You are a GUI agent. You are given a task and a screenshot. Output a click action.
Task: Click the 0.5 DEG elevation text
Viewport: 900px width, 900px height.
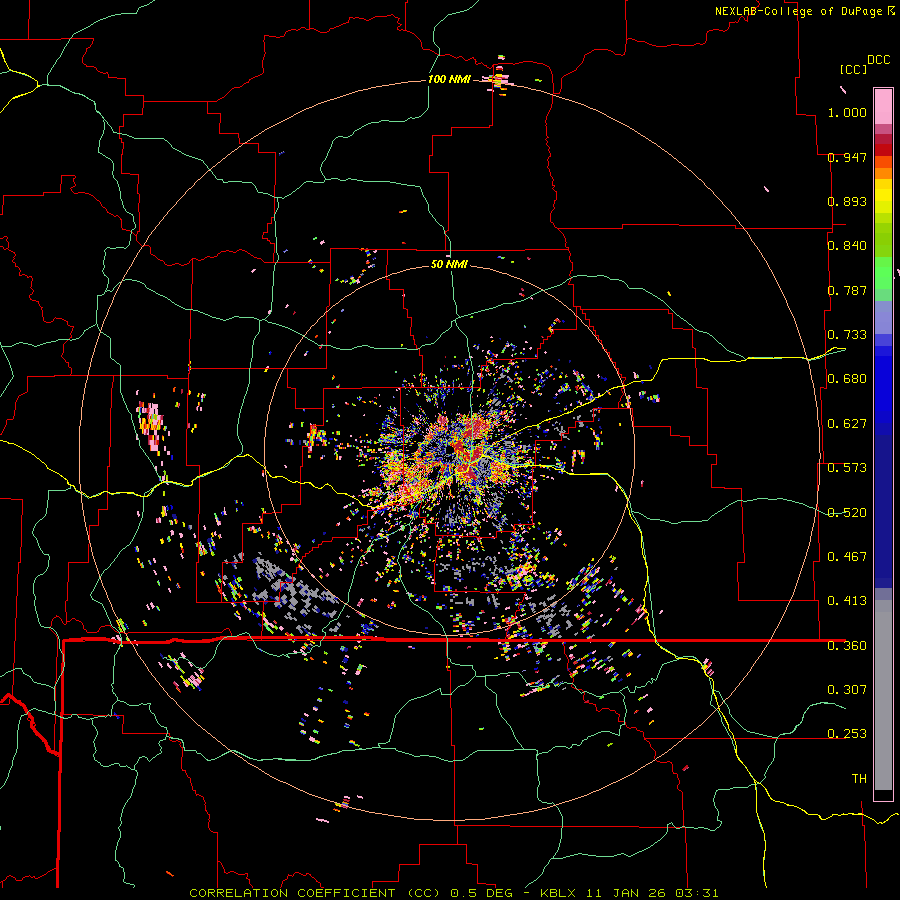(x=484, y=893)
